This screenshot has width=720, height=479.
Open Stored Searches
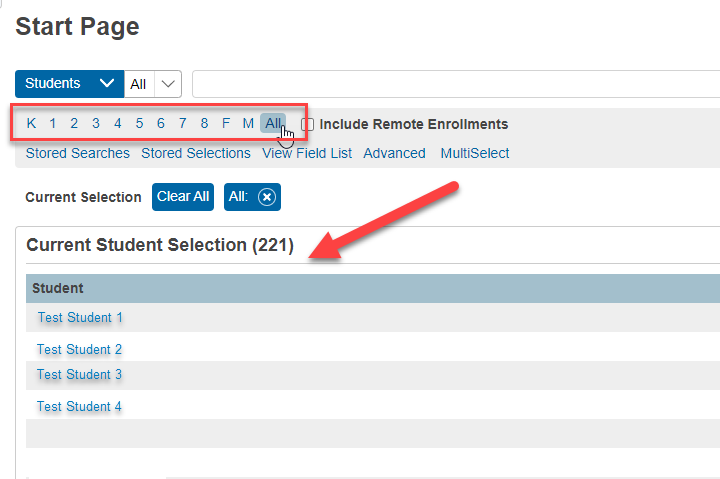[77, 153]
